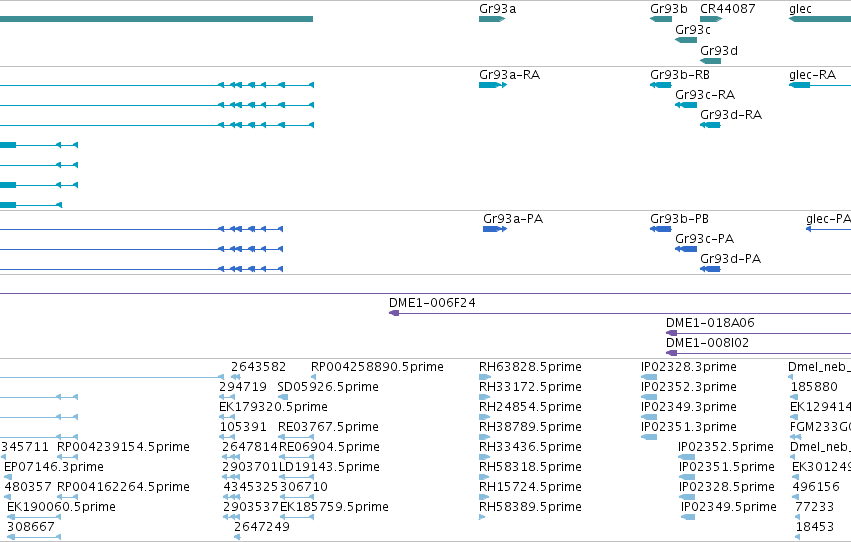Select the 345711 EST label
851x542 pixels.
[24, 447]
